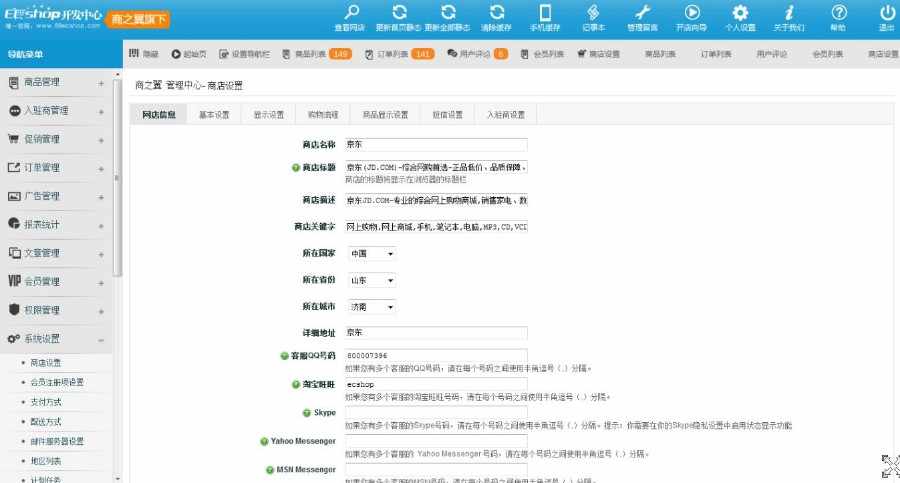Launch the 开店向导 play icon

[x=692, y=12]
